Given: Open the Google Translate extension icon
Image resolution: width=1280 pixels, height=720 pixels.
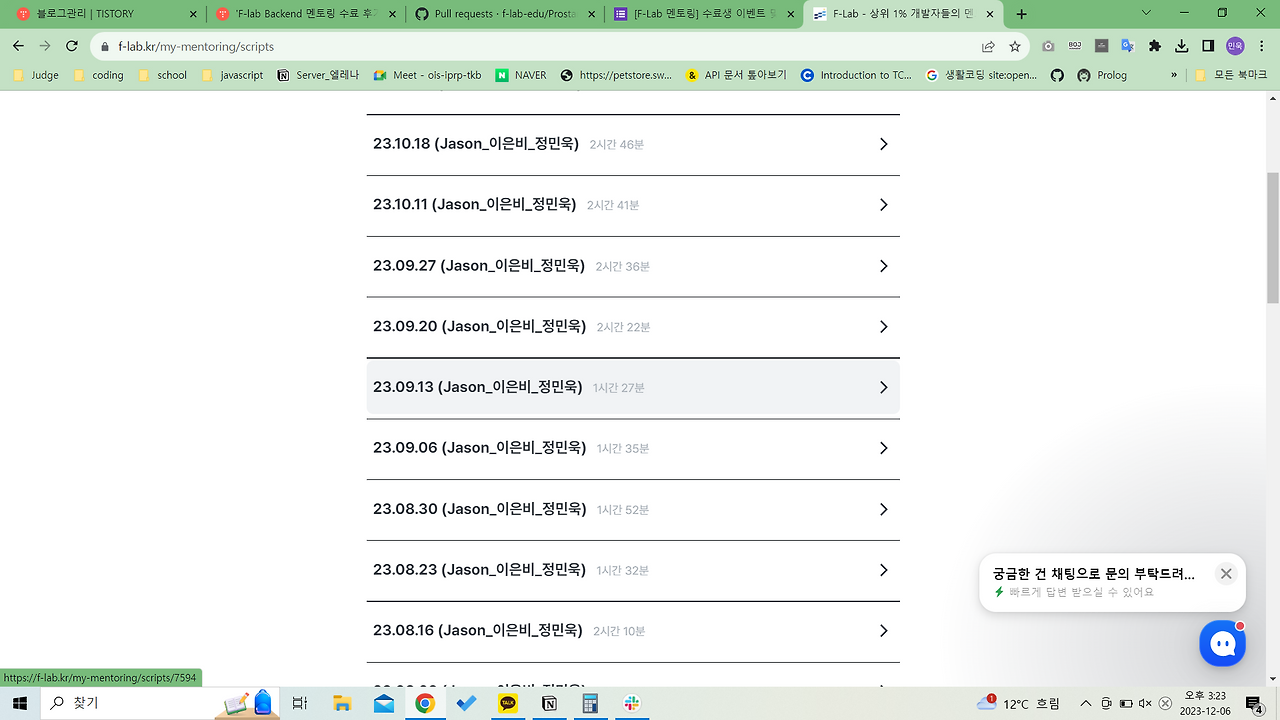Looking at the screenshot, I should [x=1126, y=46].
